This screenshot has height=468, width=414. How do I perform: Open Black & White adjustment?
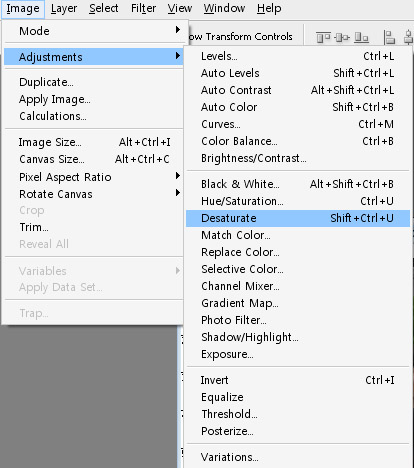(x=298, y=184)
